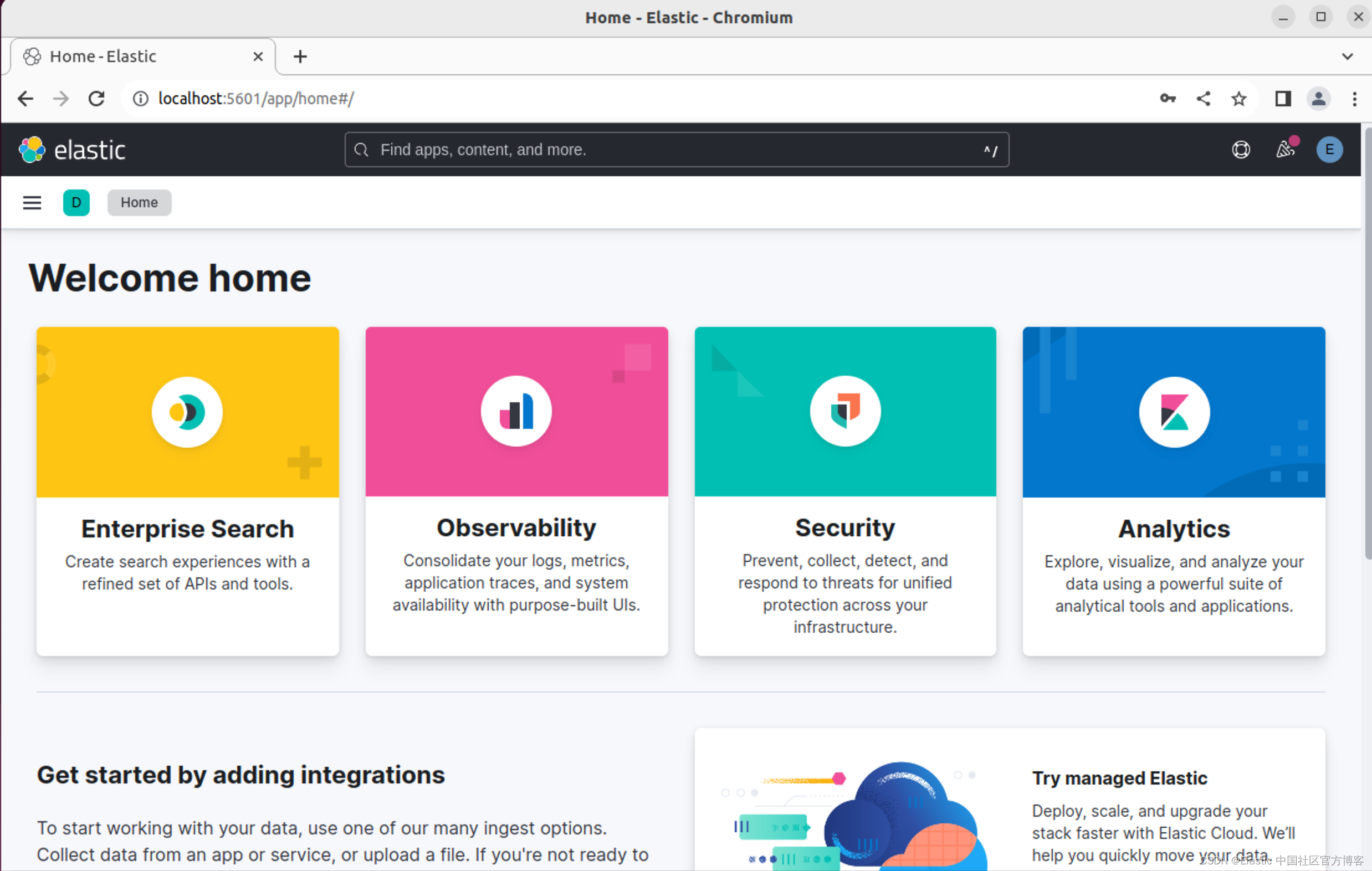Screen dimensions: 1372x871
Task: Bookmark this tab with star icon
Action: tap(1238, 99)
